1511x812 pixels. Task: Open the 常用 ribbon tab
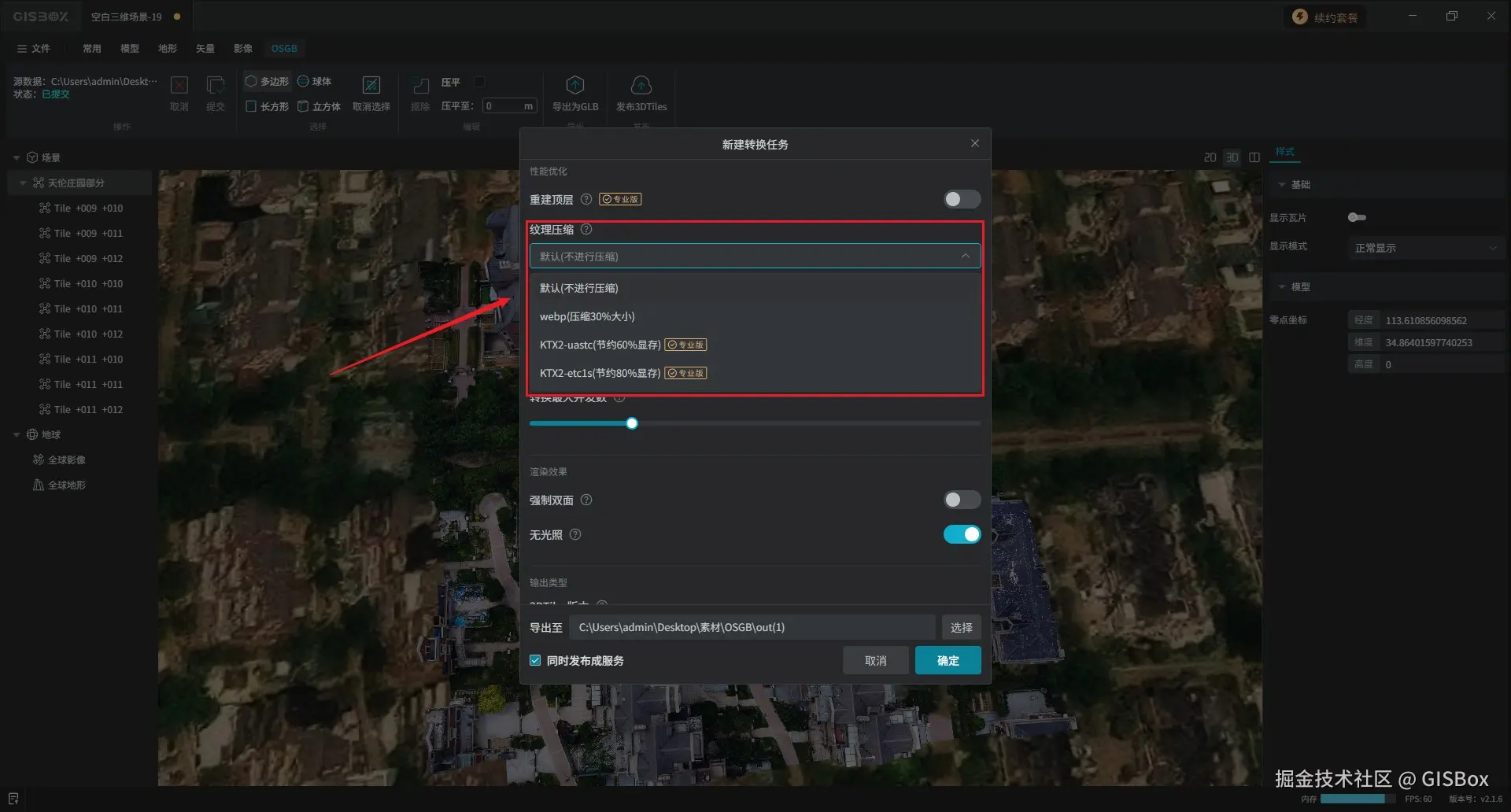[x=92, y=48]
